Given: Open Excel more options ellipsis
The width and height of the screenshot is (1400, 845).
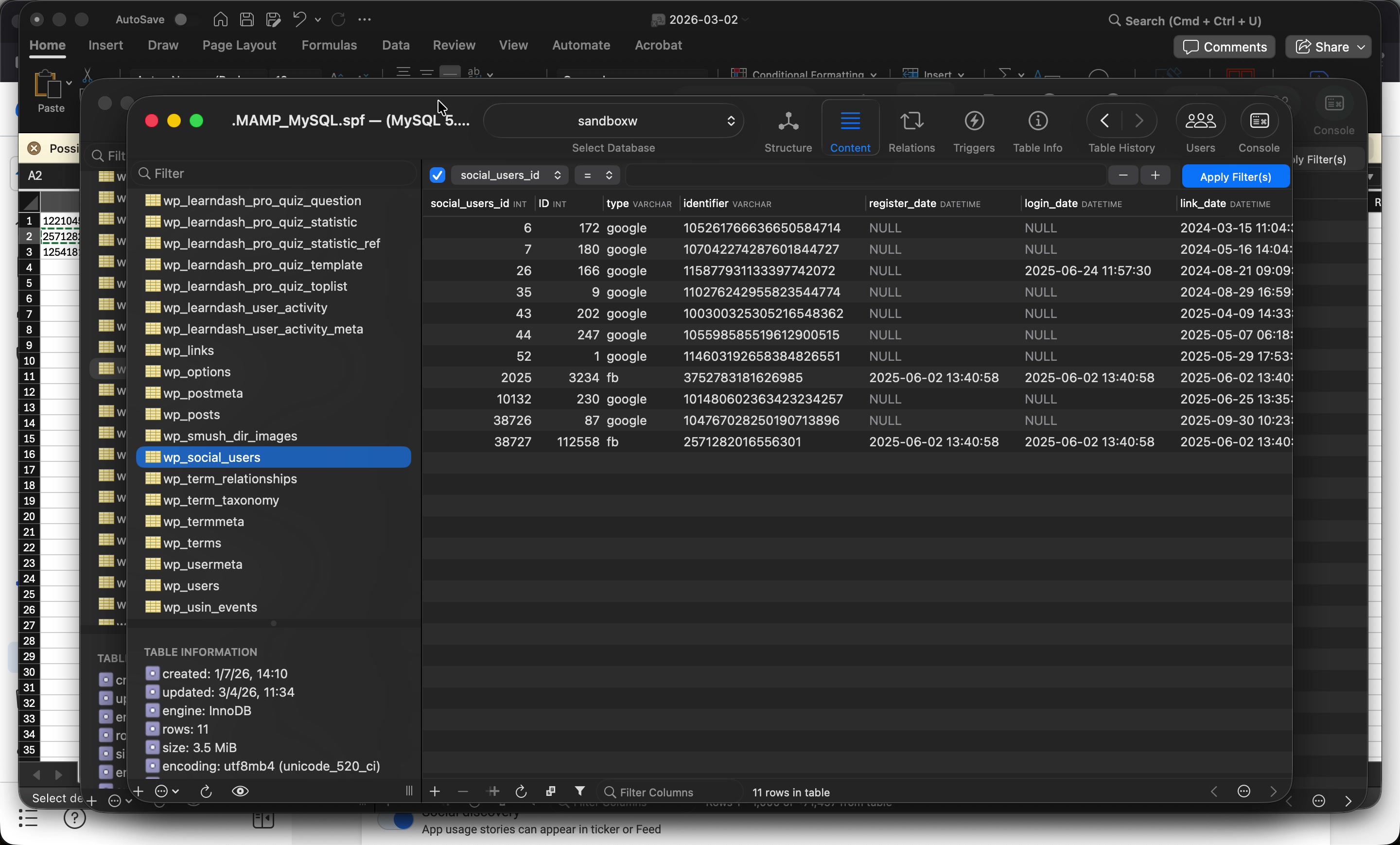Looking at the screenshot, I should pyautogui.click(x=365, y=20).
